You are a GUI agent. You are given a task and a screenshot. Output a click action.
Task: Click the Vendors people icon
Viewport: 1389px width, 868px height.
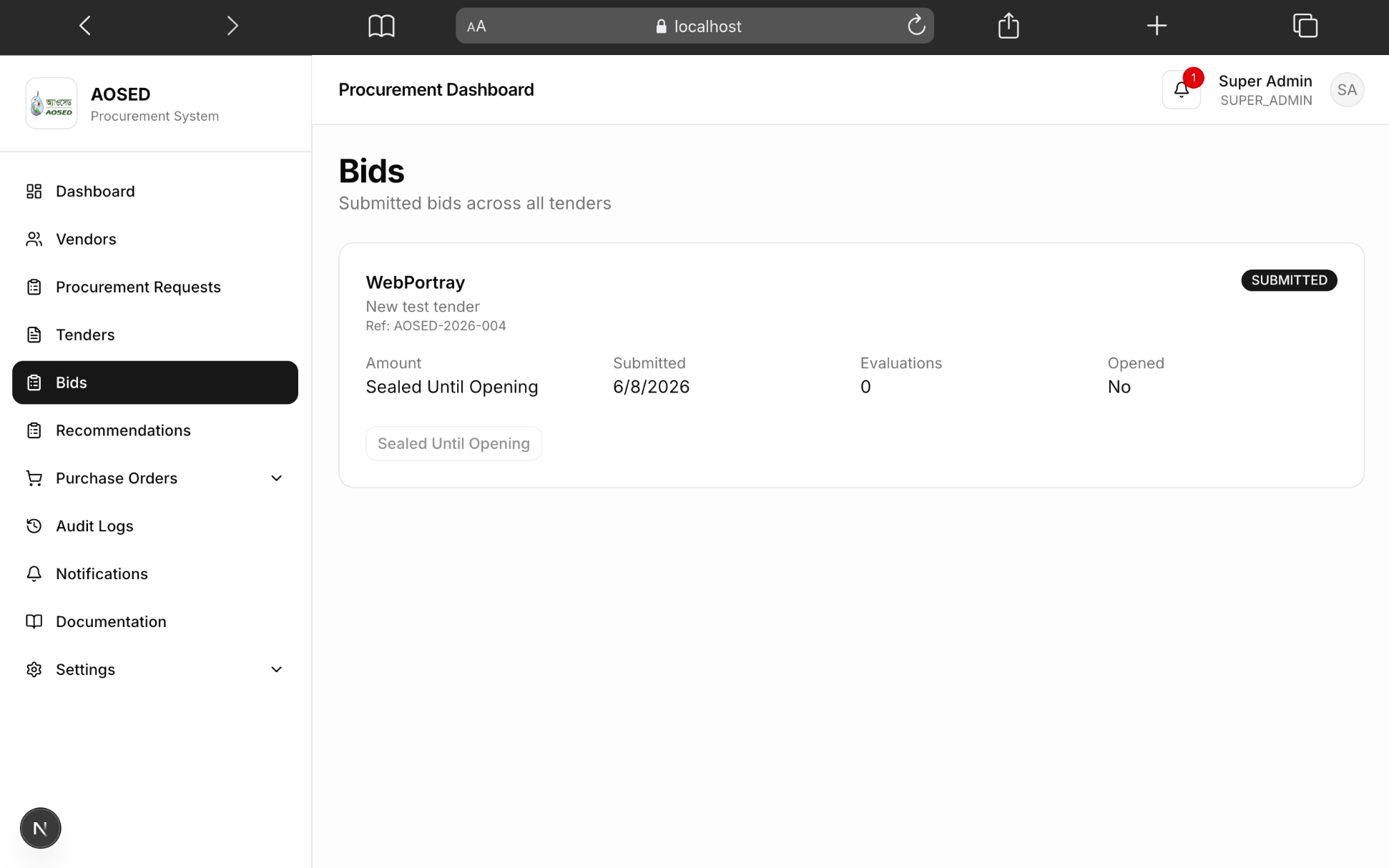click(34, 239)
